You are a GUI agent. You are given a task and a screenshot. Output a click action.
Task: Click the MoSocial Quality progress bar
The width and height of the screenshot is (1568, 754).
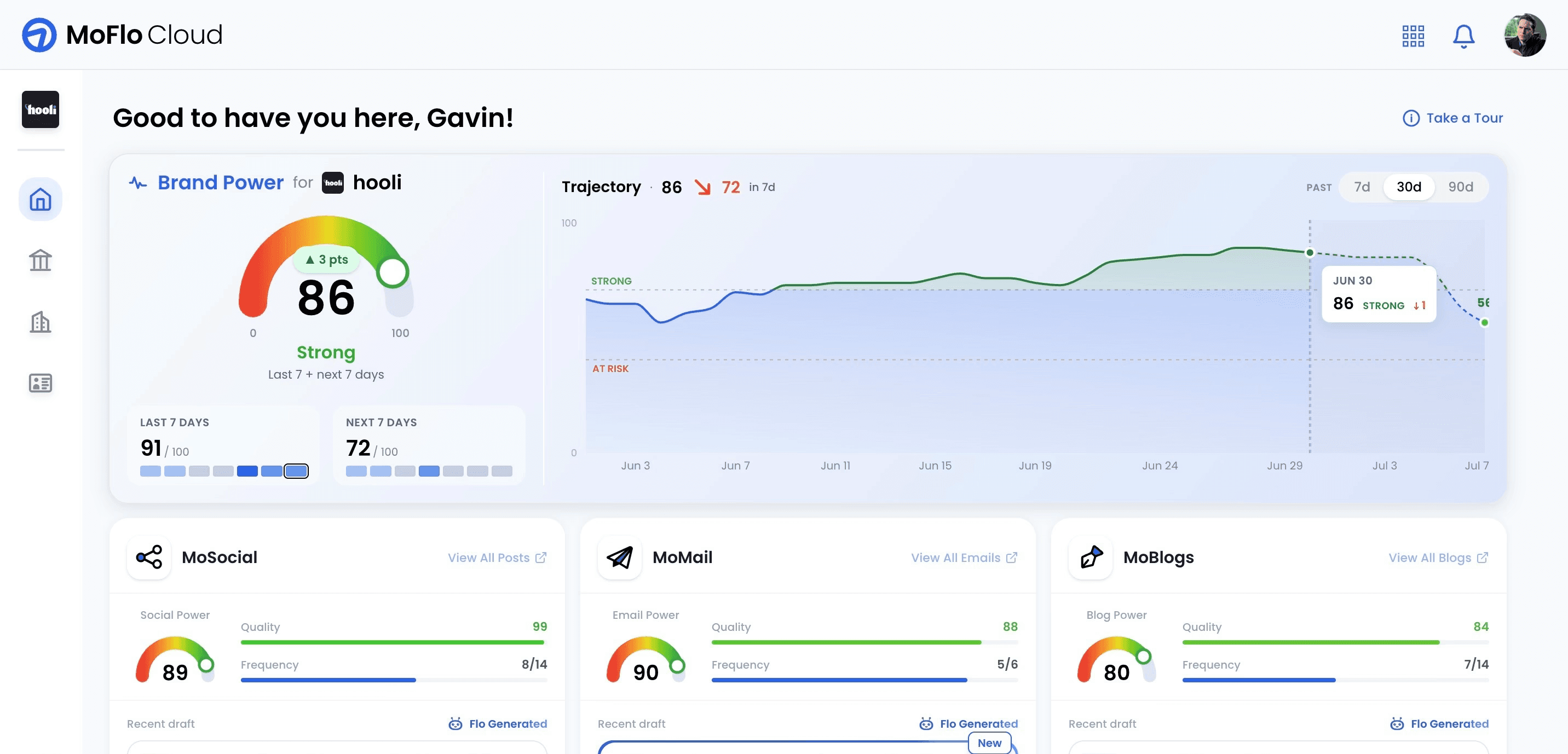point(394,642)
